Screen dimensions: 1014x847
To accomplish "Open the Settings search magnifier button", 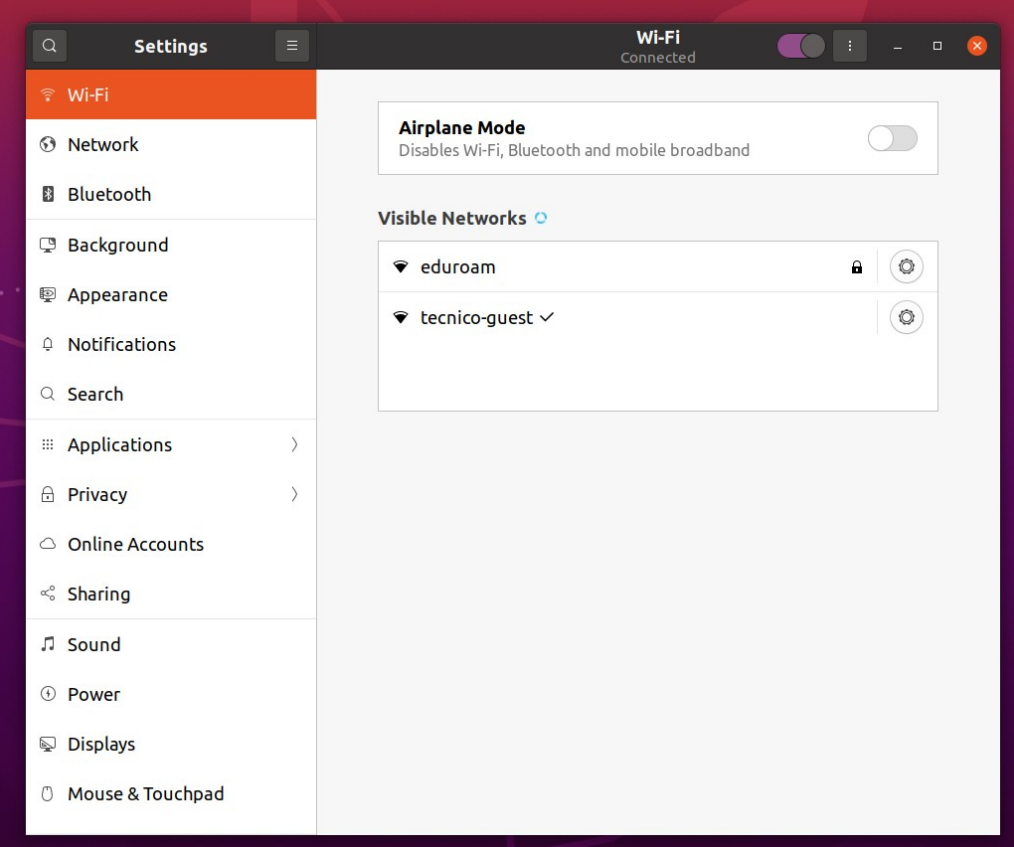I will [x=49, y=46].
